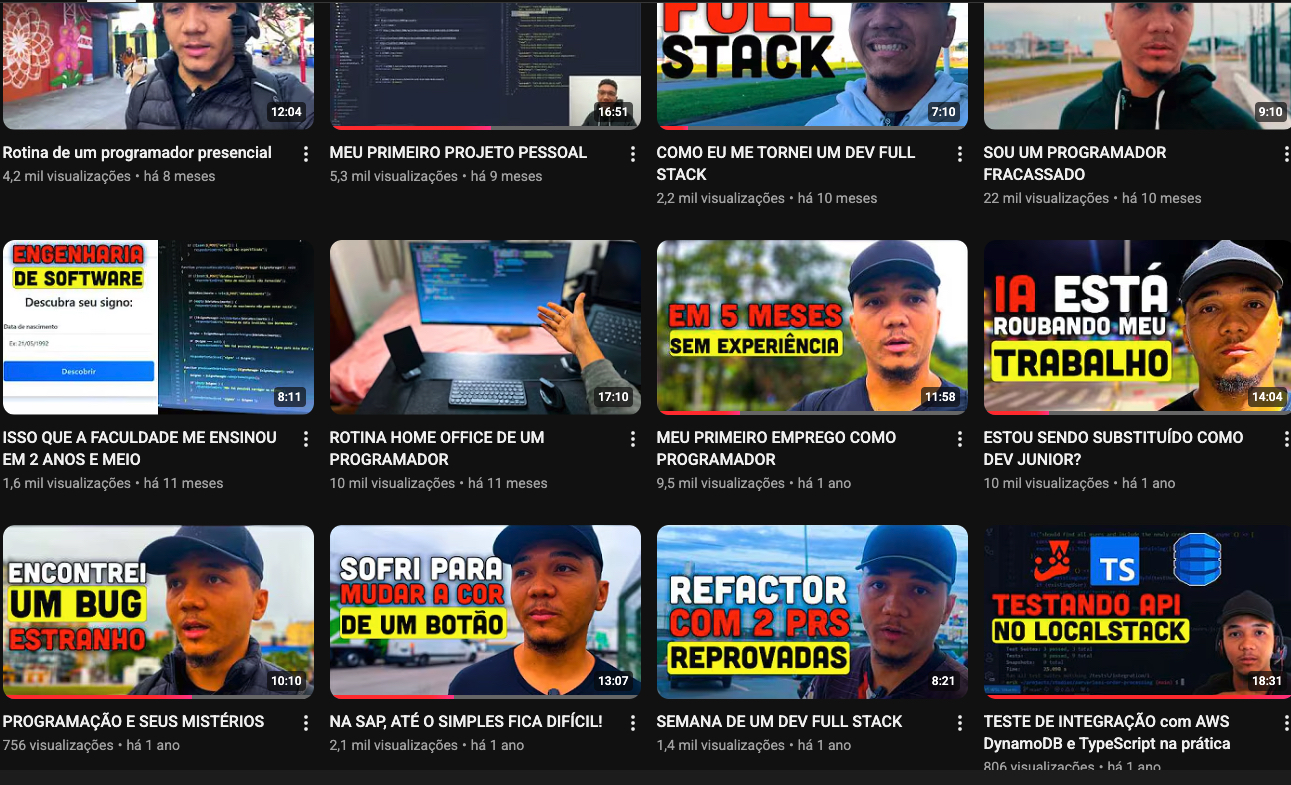Open options menu for COMO EU ME TORNEI UM DEV FULL STACK

[x=960, y=154]
